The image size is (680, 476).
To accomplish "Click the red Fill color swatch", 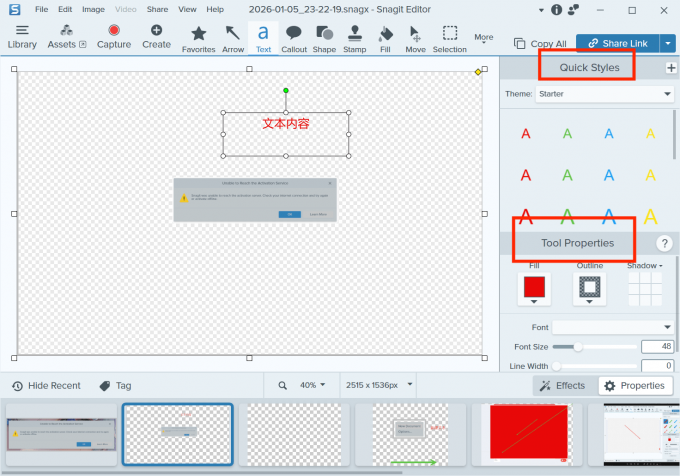I will 534,289.
